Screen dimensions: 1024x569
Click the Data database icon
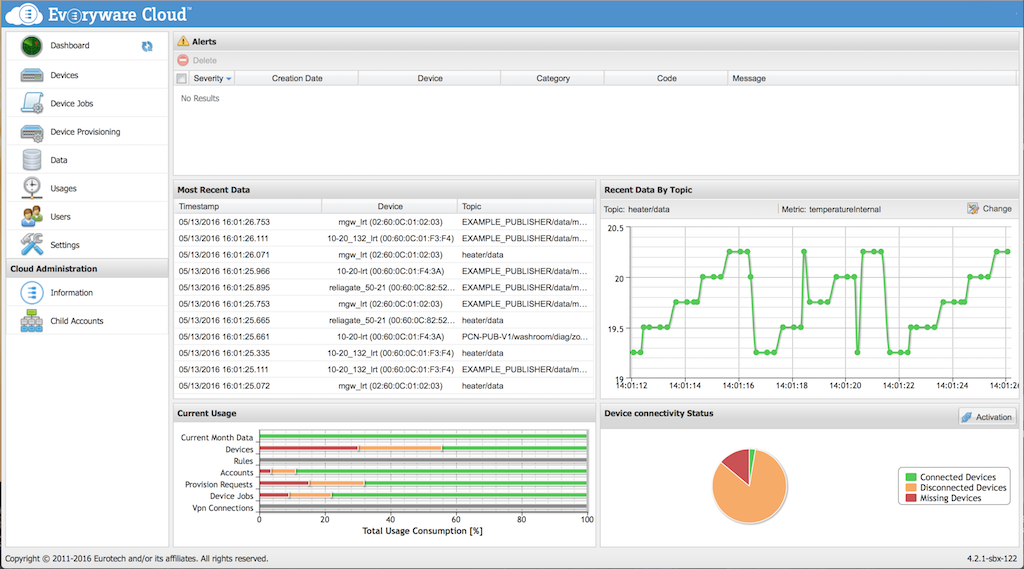tap(32, 160)
